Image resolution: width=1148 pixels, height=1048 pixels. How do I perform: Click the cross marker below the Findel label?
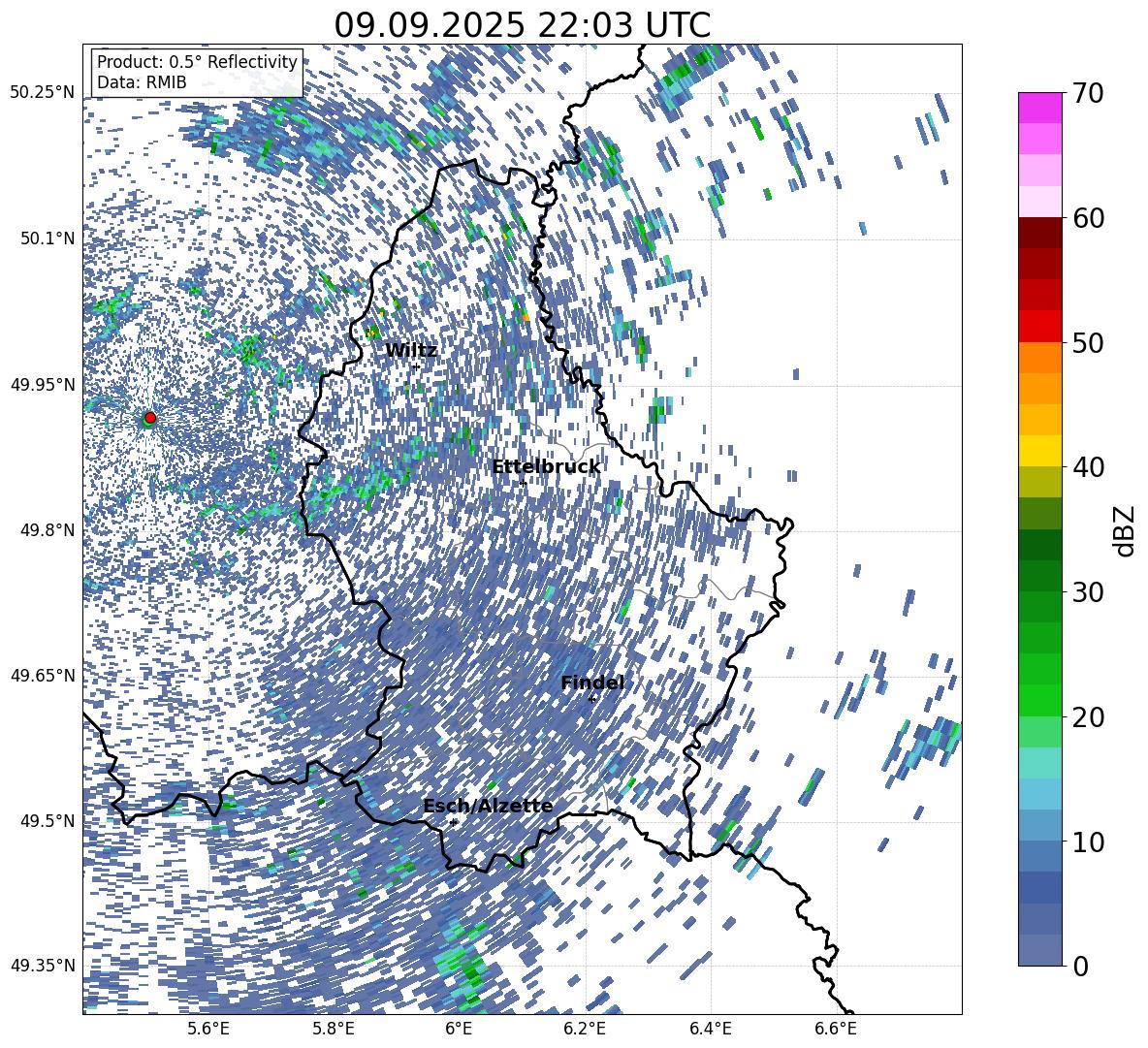[592, 700]
